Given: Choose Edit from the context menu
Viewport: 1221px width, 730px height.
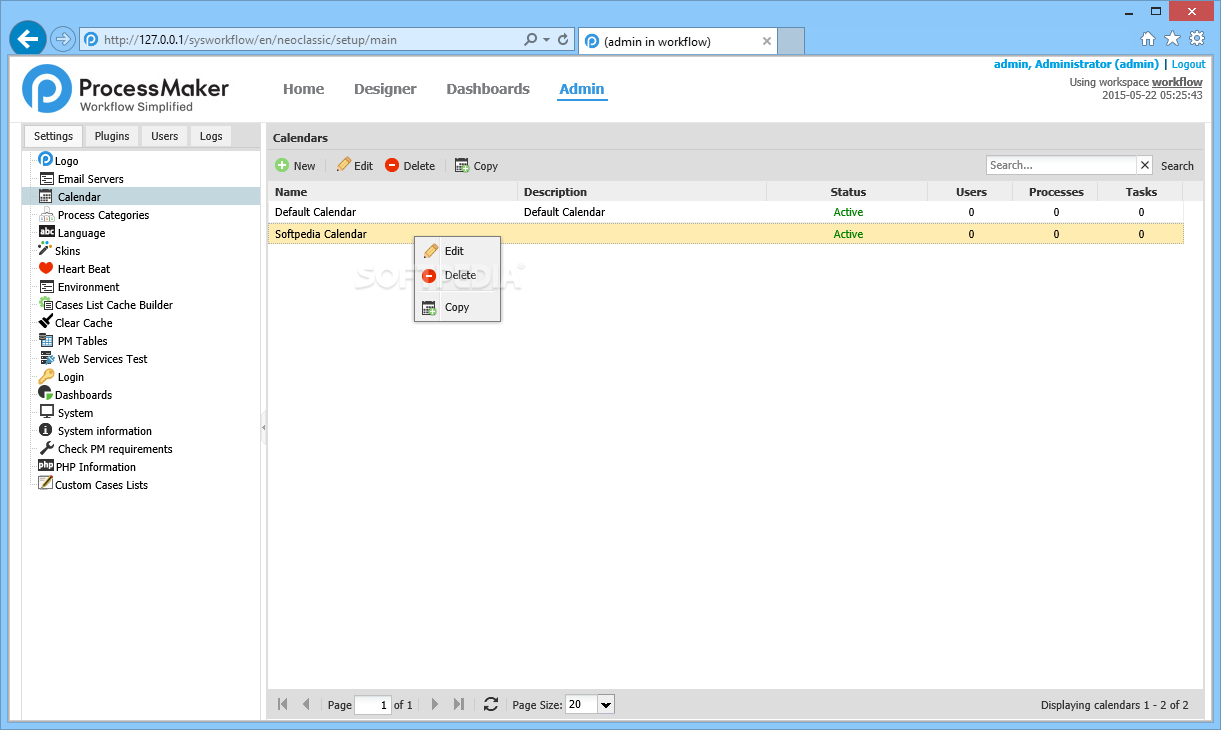Looking at the screenshot, I should tap(457, 251).
